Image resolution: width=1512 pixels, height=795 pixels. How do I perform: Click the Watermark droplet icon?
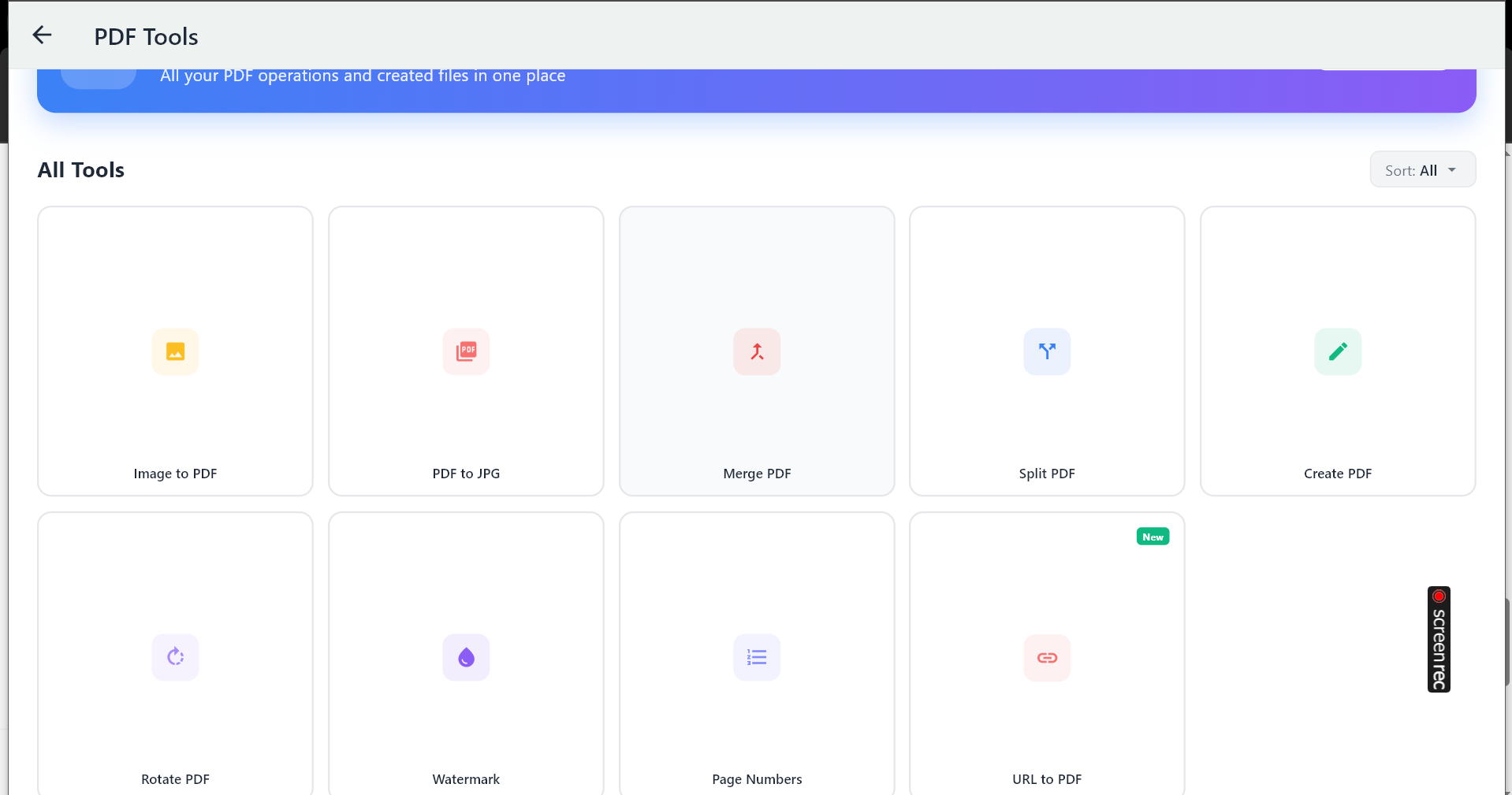(466, 657)
